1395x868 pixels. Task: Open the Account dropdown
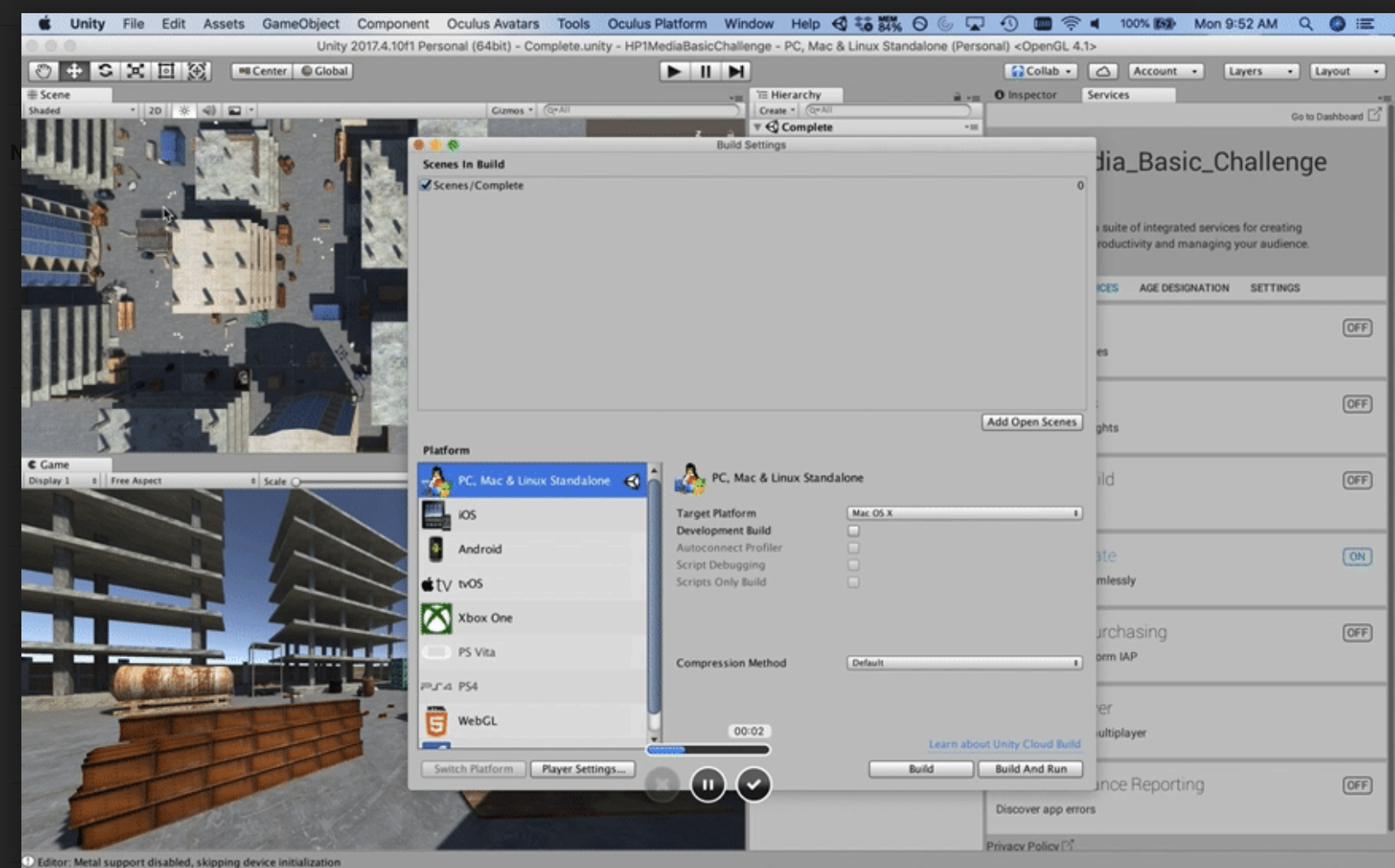coord(1166,71)
